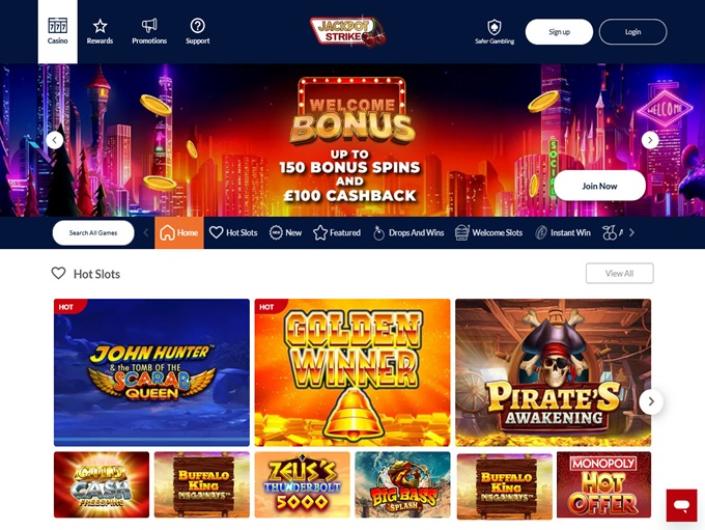Open the Golden Winner game thumbnail
This screenshot has height=530, width=705.
[x=352, y=372]
